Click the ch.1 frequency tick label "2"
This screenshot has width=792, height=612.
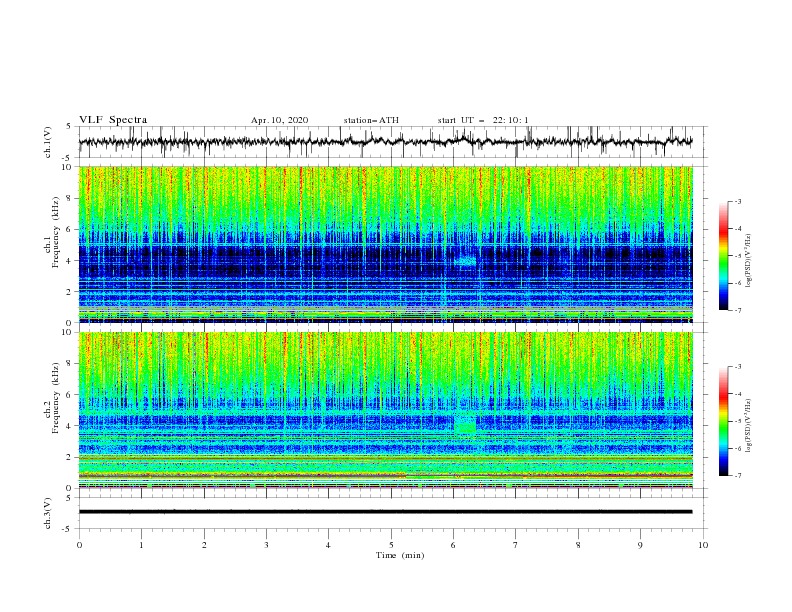click(x=69, y=292)
